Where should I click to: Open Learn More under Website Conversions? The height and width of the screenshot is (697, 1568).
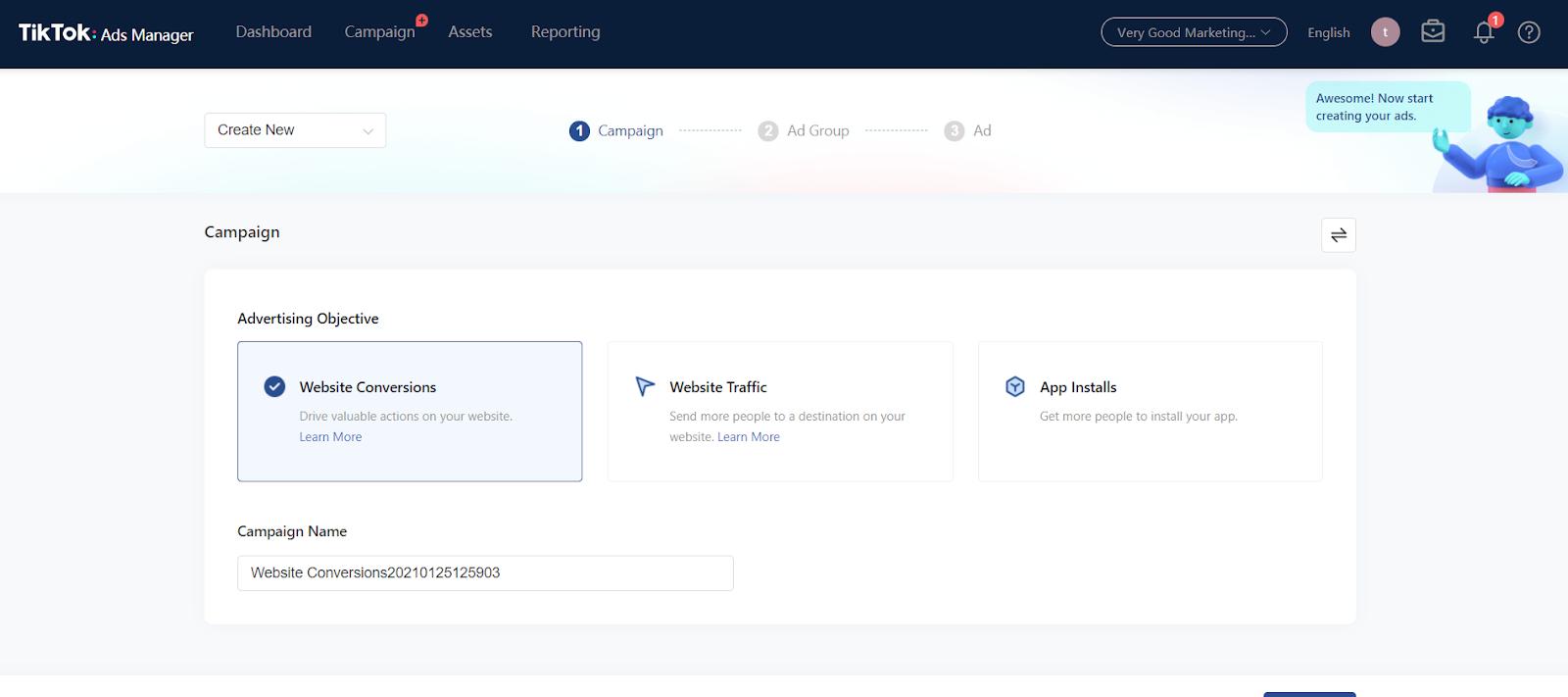pos(330,437)
